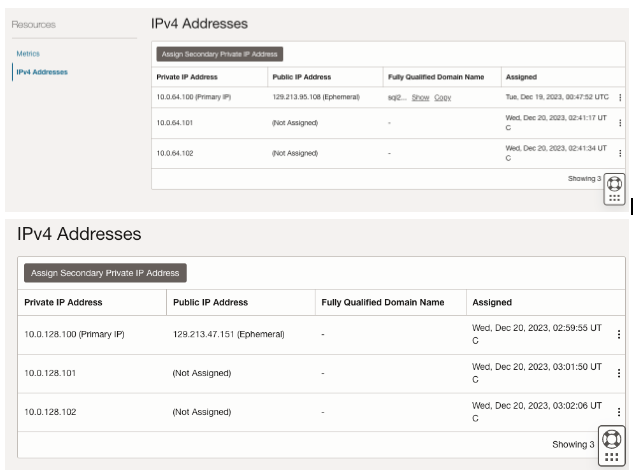Image resolution: width=635 pixels, height=476 pixels.
Task: Select IPv4 Addresses in Resources sidebar
Action: (x=41, y=72)
